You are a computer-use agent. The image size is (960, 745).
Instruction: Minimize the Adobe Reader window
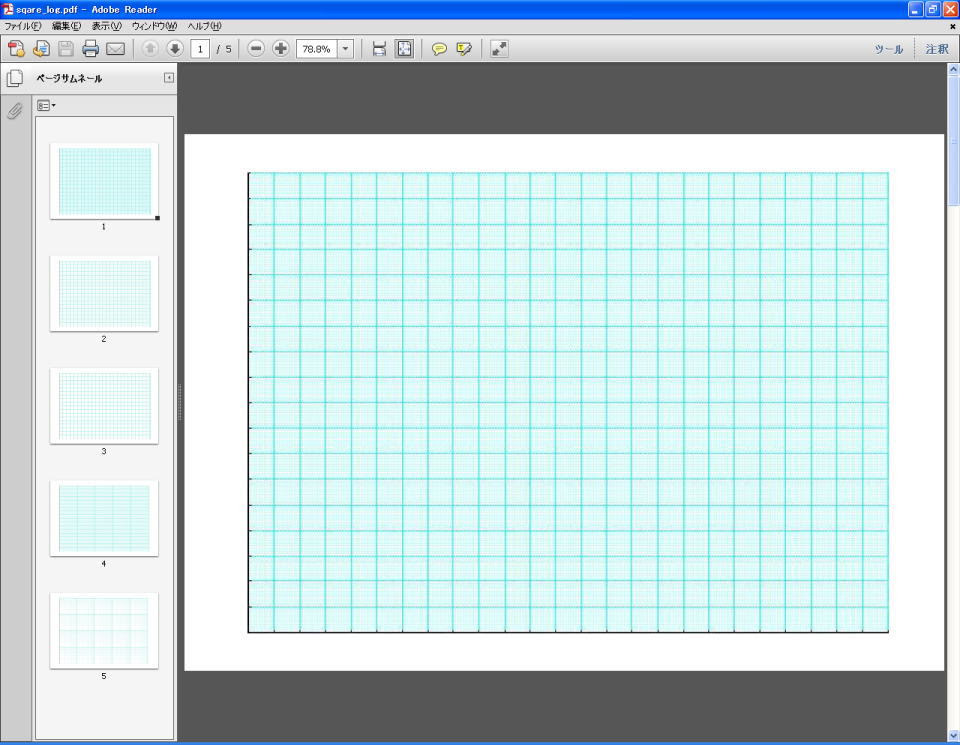[915, 9]
